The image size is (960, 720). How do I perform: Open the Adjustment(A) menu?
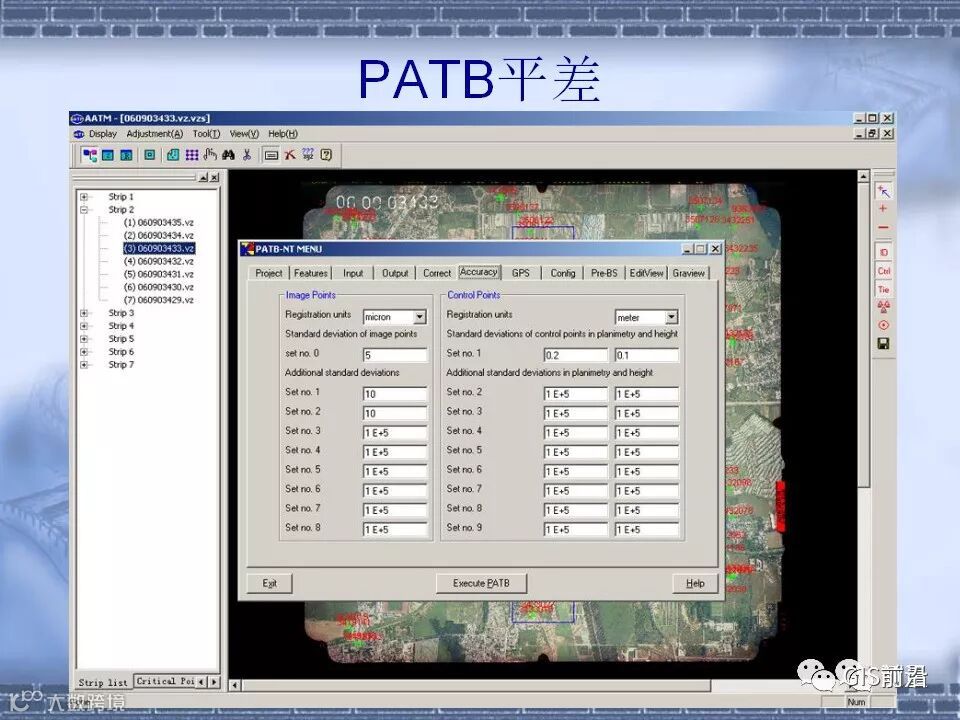pyautogui.click(x=155, y=133)
